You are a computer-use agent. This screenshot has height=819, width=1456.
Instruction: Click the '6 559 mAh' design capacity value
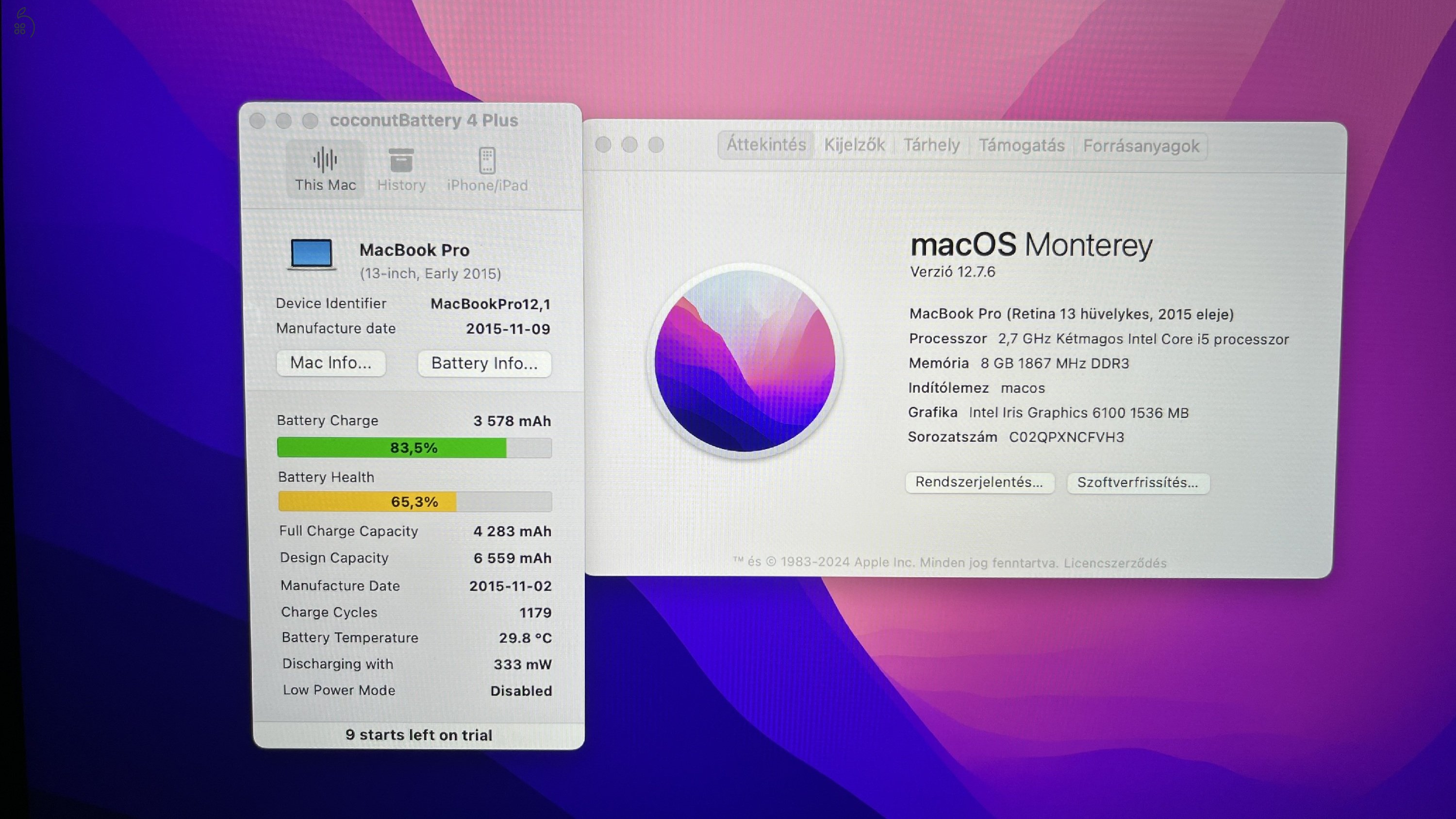[512, 558]
